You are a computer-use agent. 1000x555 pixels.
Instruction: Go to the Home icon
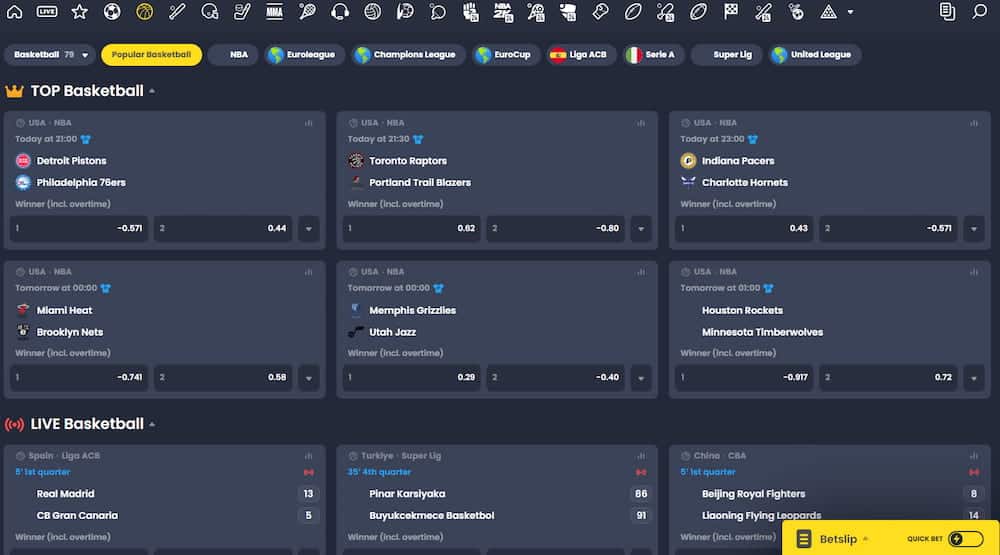(14, 11)
